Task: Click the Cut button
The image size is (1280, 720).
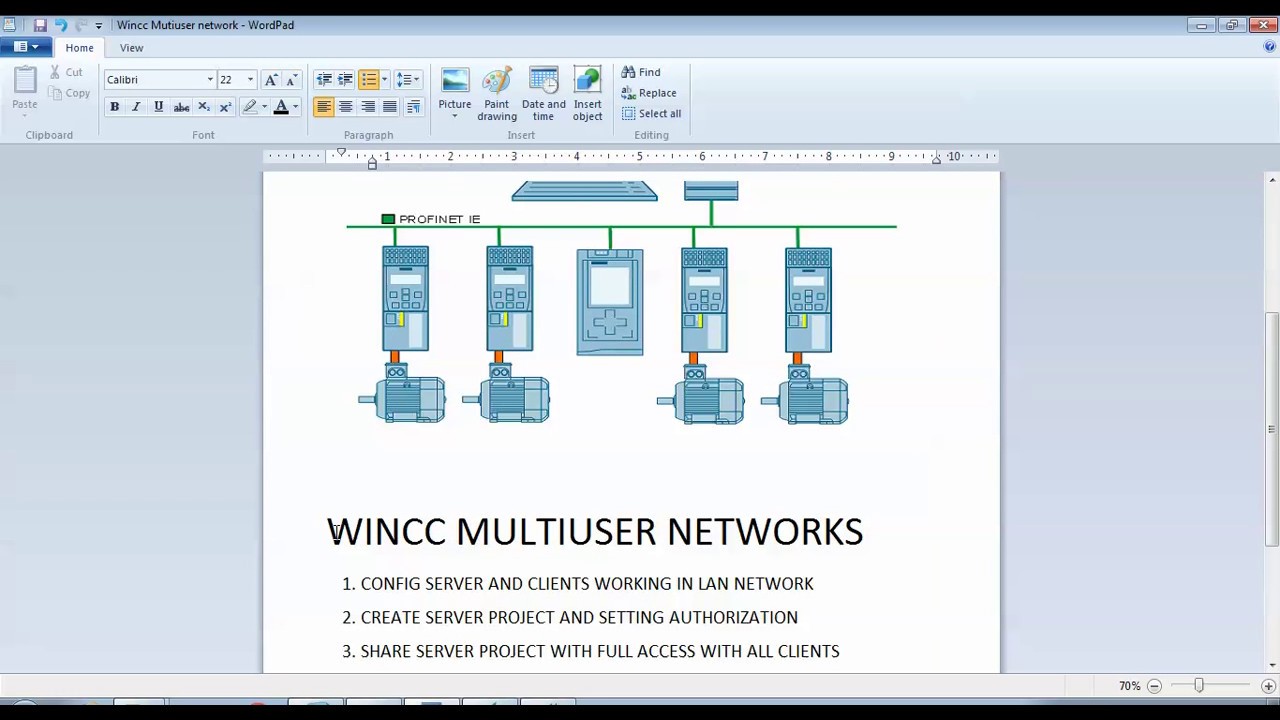Action: point(67,72)
